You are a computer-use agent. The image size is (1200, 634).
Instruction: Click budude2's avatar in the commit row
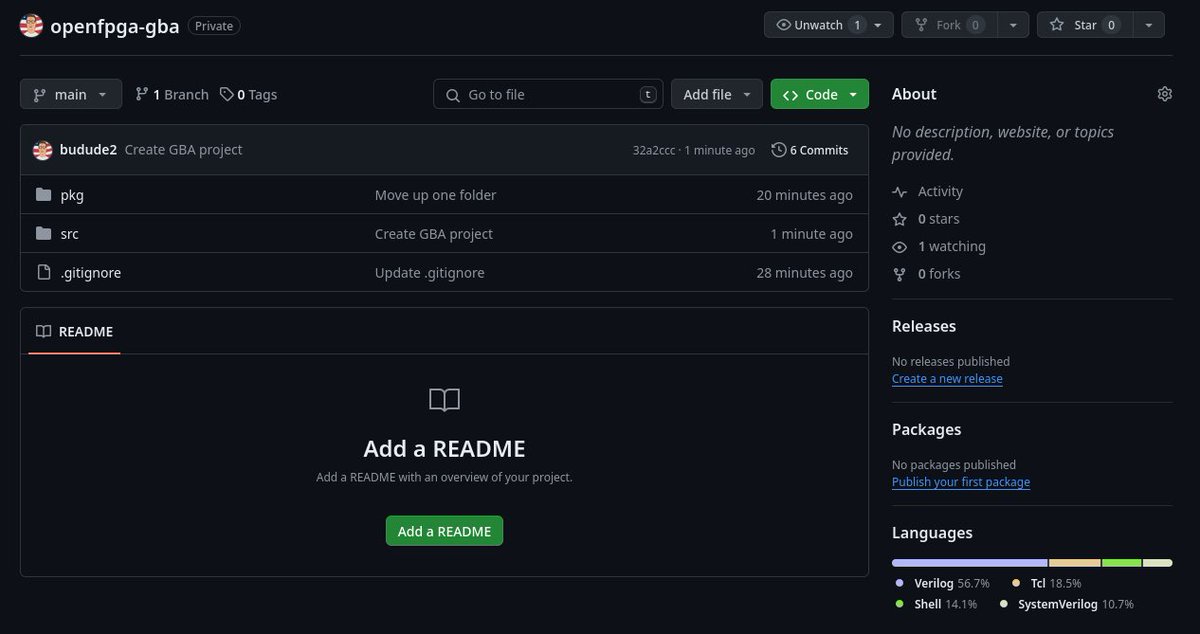pyautogui.click(x=42, y=150)
